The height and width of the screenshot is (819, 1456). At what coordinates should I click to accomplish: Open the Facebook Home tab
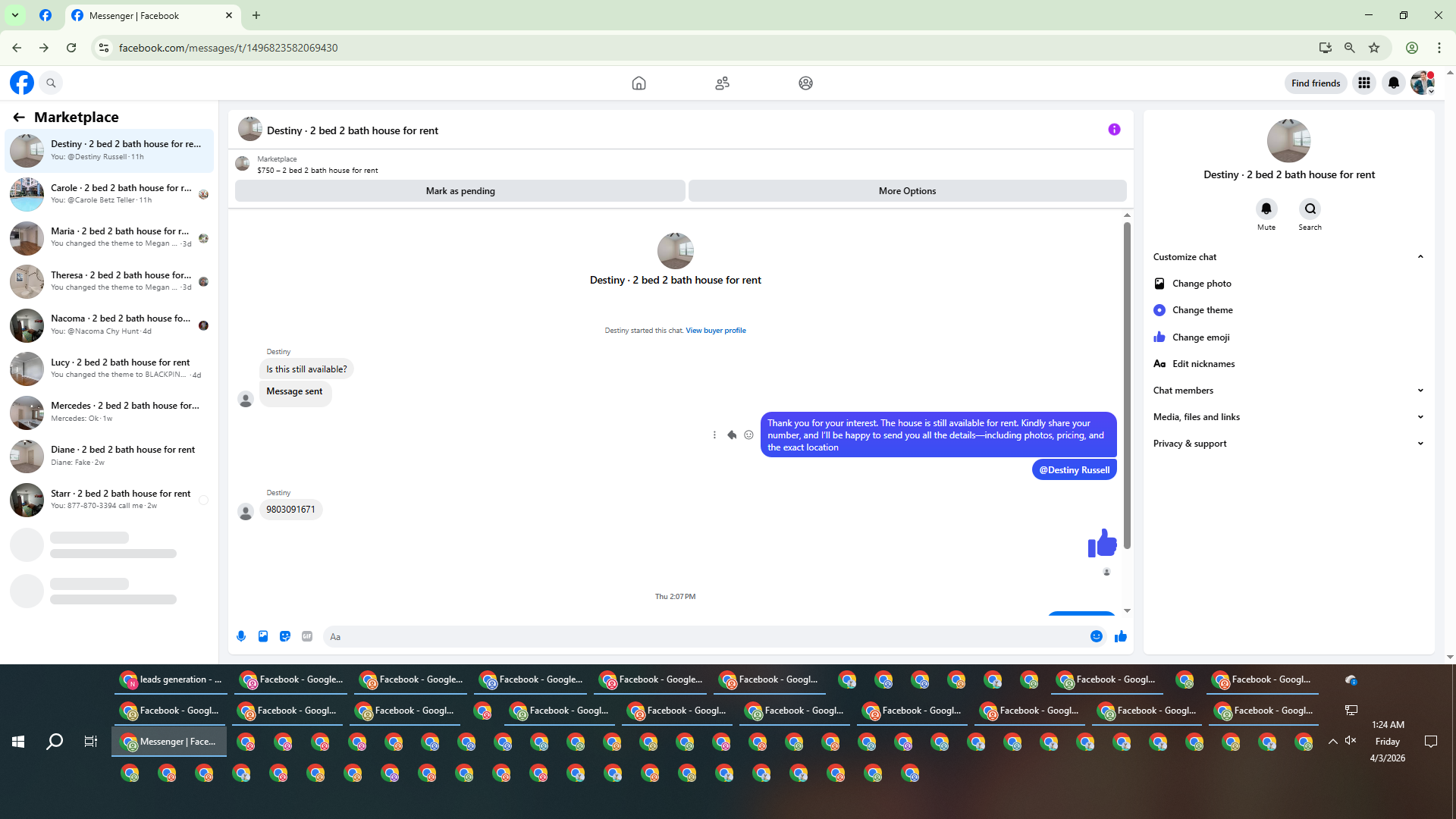click(x=639, y=83)
